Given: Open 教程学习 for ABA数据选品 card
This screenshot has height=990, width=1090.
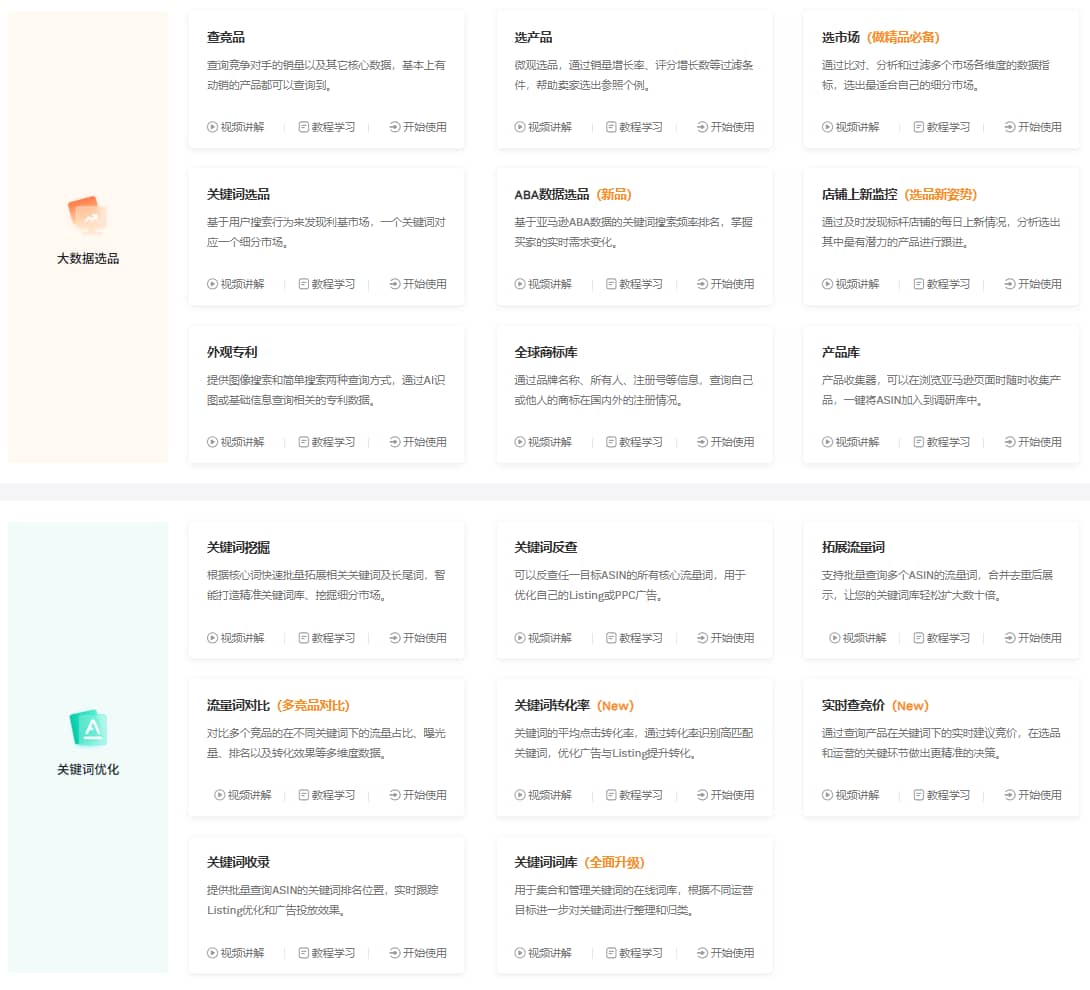Looking at the screenshot, I should coord(634,284).
